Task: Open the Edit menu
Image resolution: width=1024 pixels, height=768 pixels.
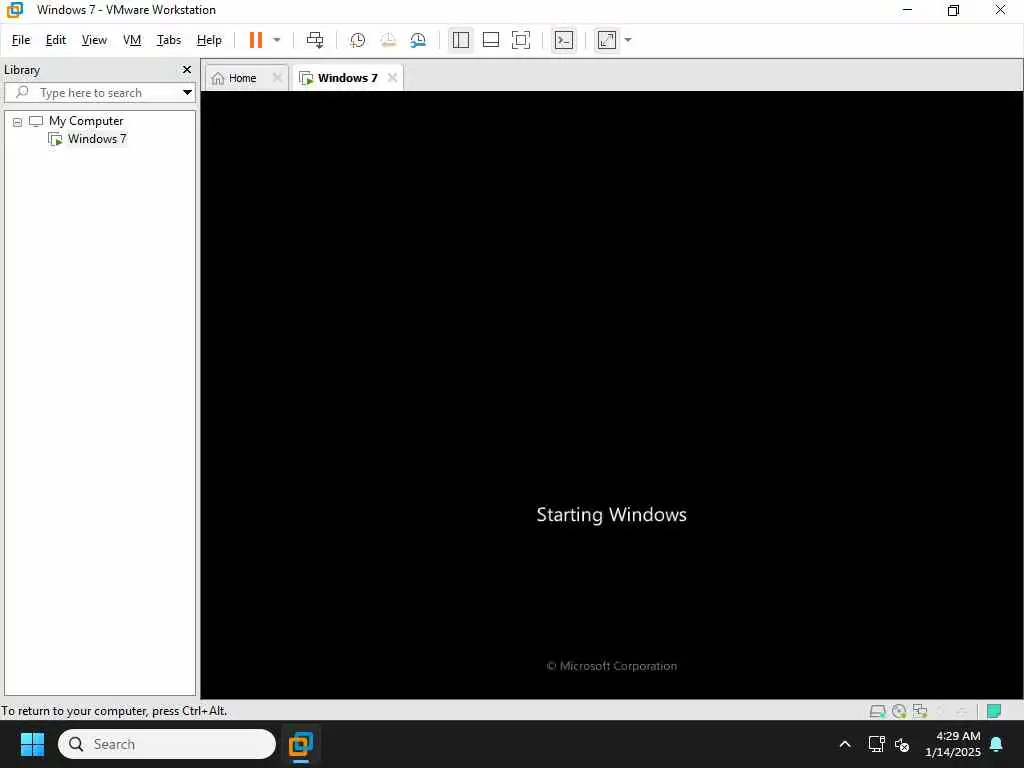Action: tap(56, 40)
